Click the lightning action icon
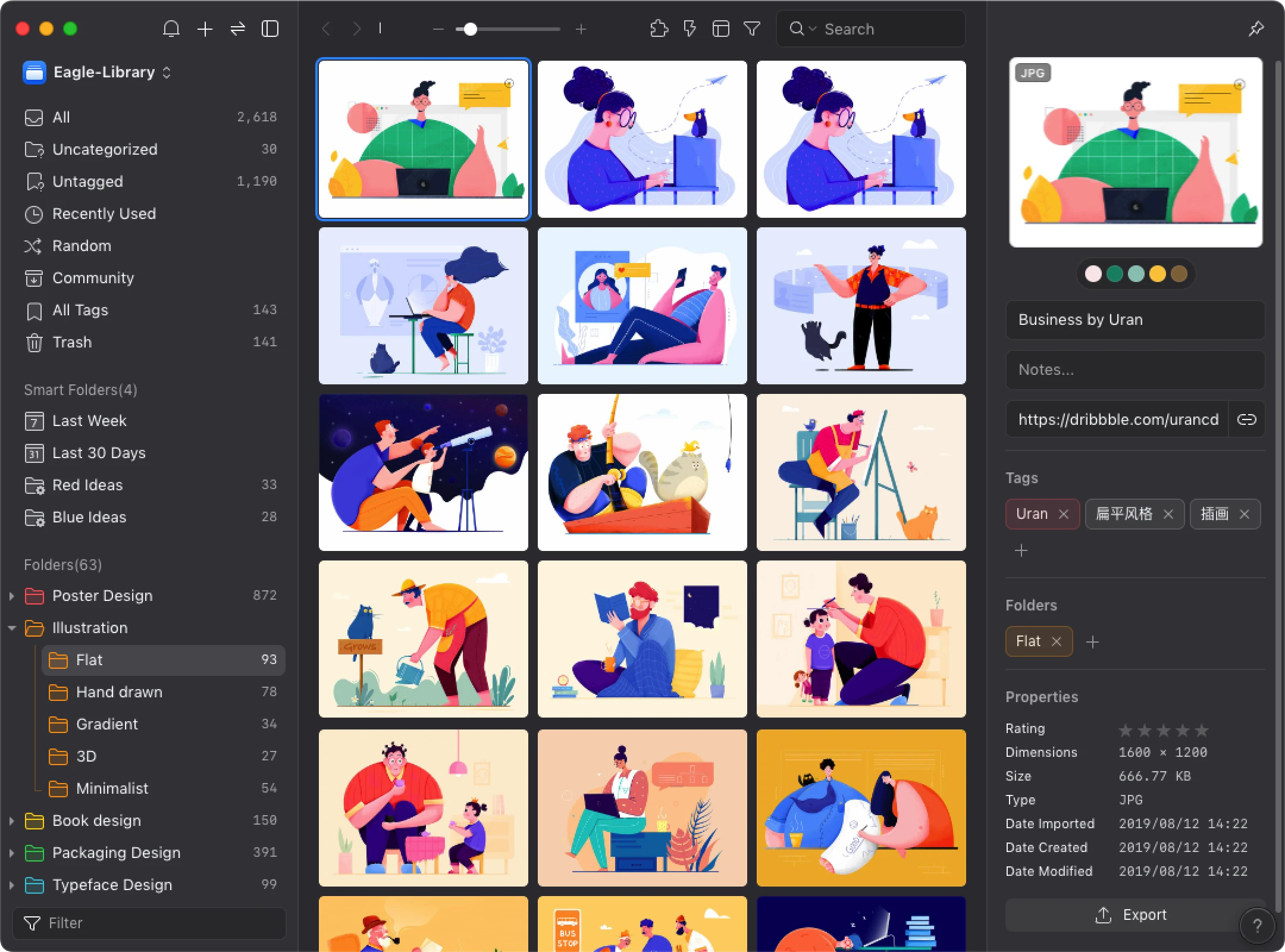 tap(690, 29)
